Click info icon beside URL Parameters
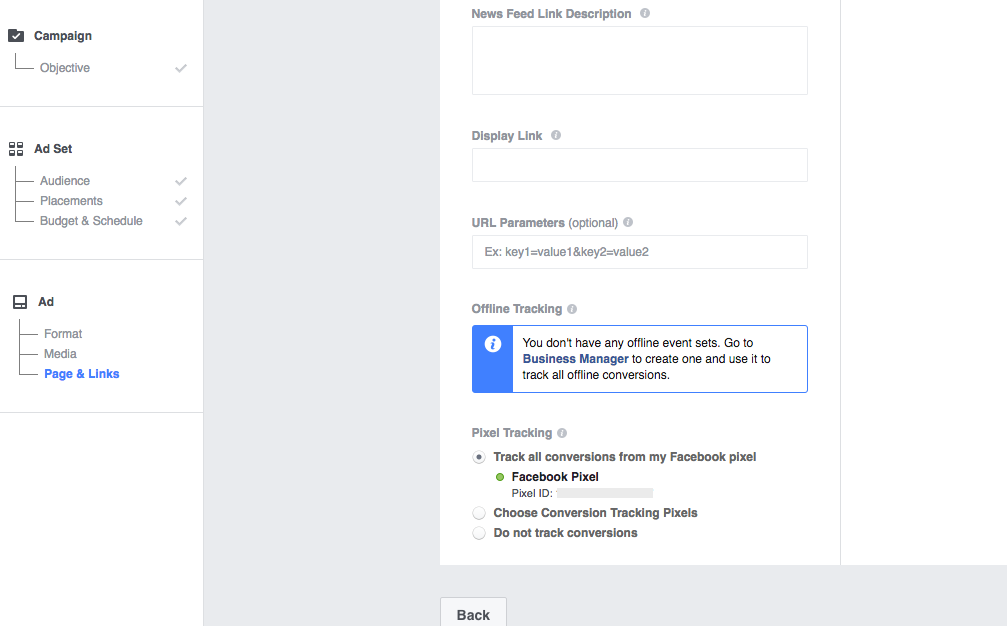Screen dimensions: 1007x626 pyautogui.click(x=628, y=223)
